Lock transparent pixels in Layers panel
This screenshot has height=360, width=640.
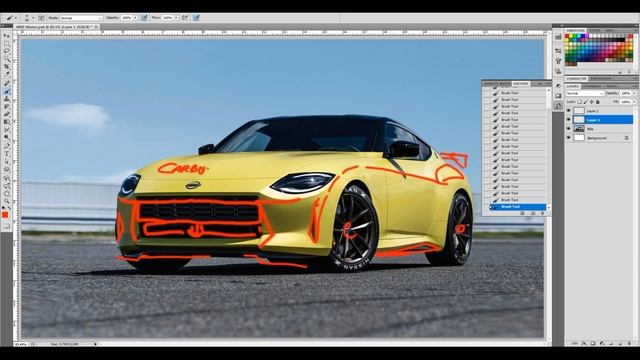tap(580, 102)
